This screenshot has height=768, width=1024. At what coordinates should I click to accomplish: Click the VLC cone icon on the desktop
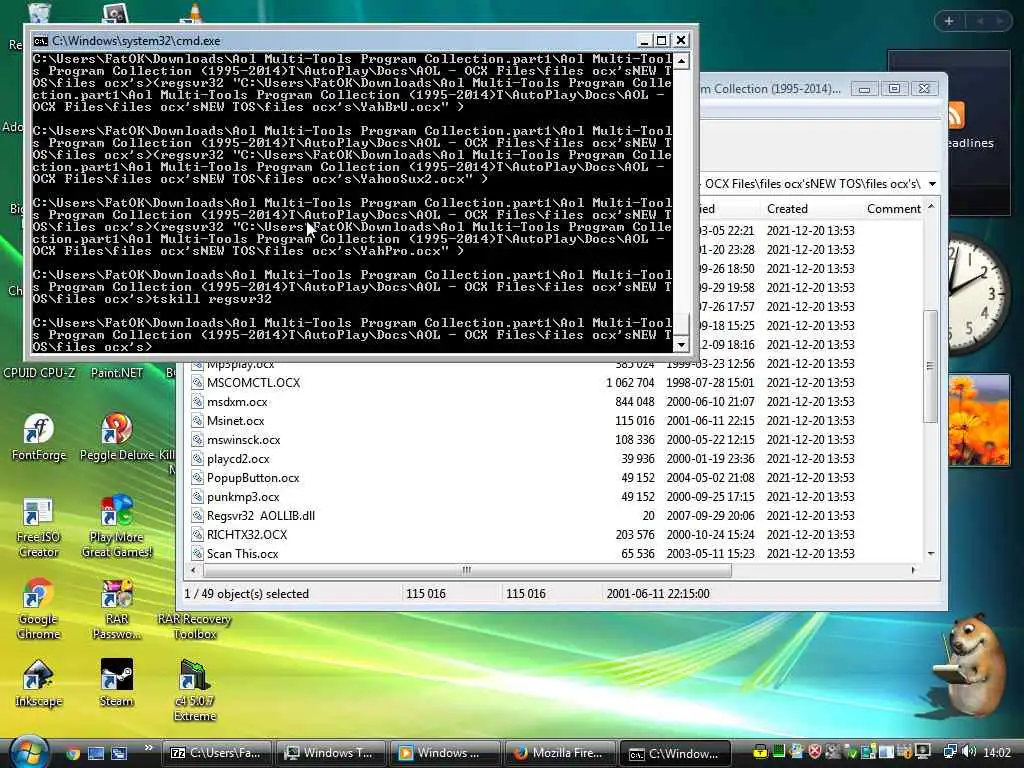(x=194, y=12)
